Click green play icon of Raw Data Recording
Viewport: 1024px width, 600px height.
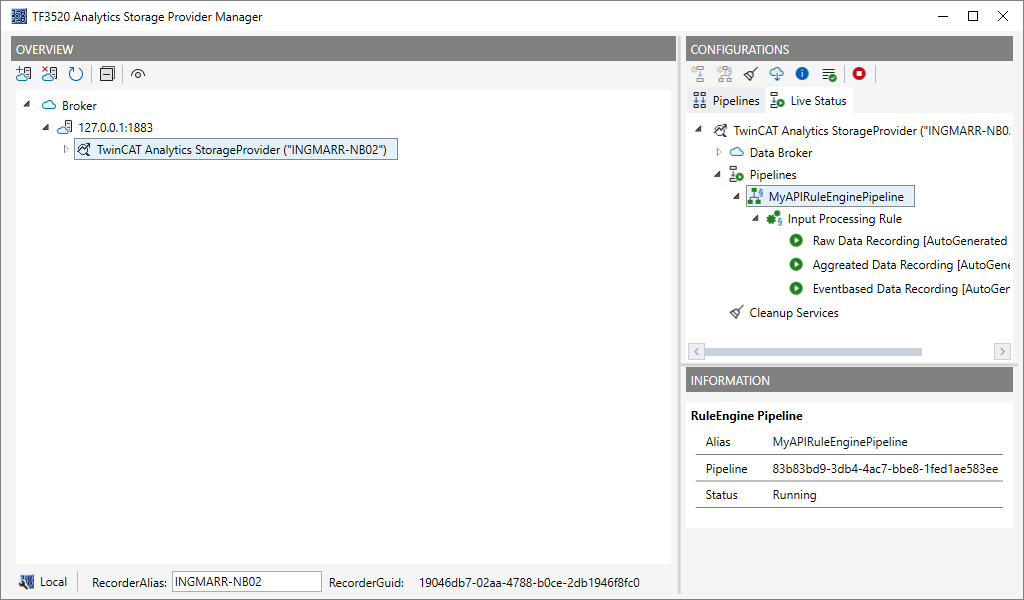796,240
